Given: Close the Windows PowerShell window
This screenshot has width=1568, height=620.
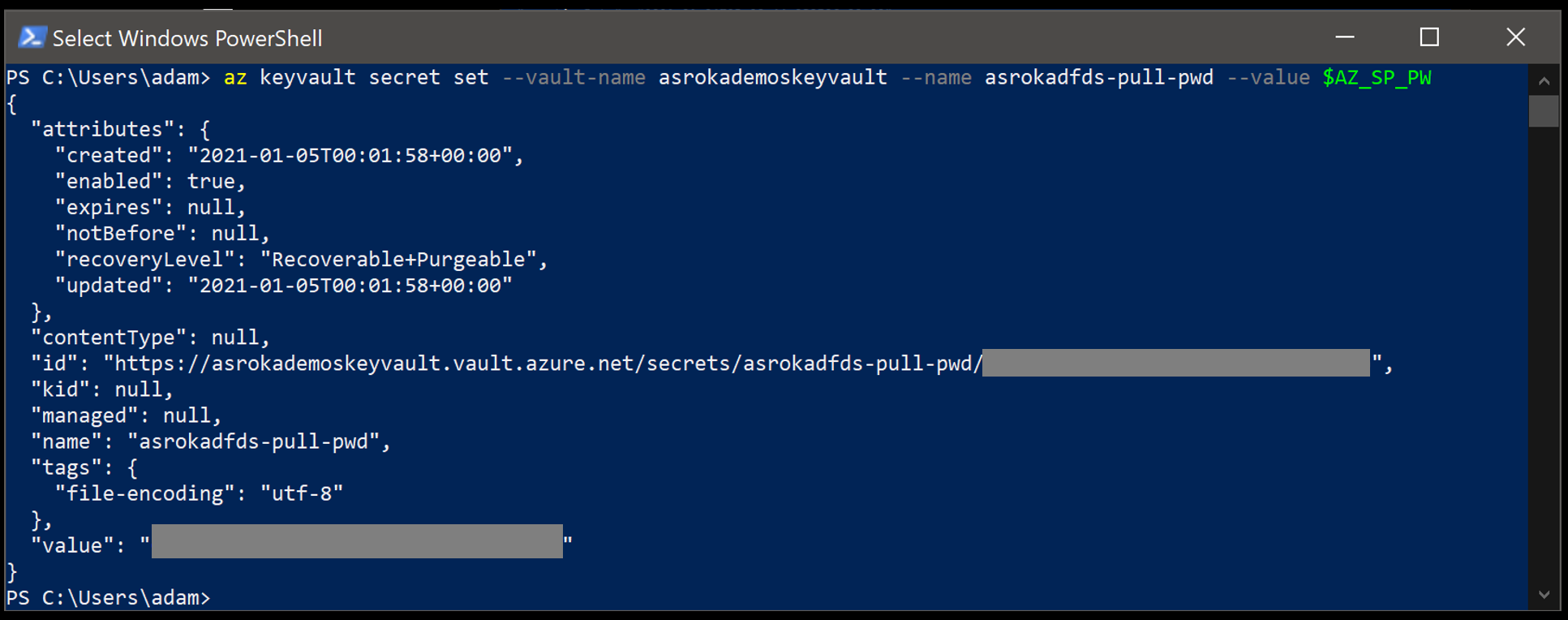Looking at the screenshot, I should coord(1515,37).
